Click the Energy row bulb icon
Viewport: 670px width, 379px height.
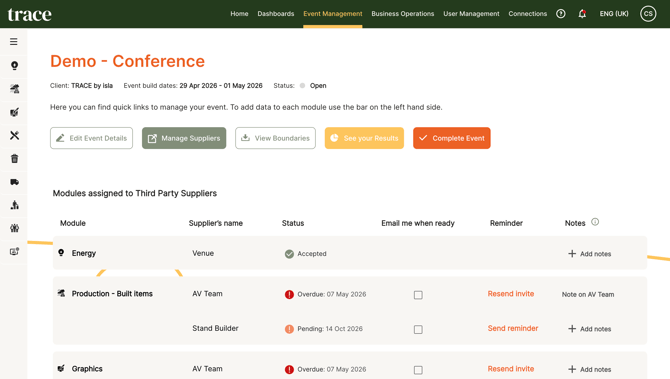coord(61,253)
